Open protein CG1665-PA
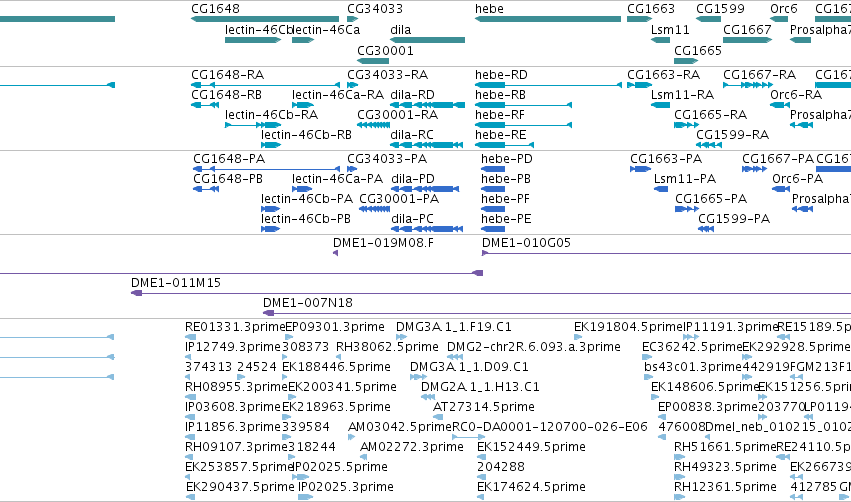 710,199
